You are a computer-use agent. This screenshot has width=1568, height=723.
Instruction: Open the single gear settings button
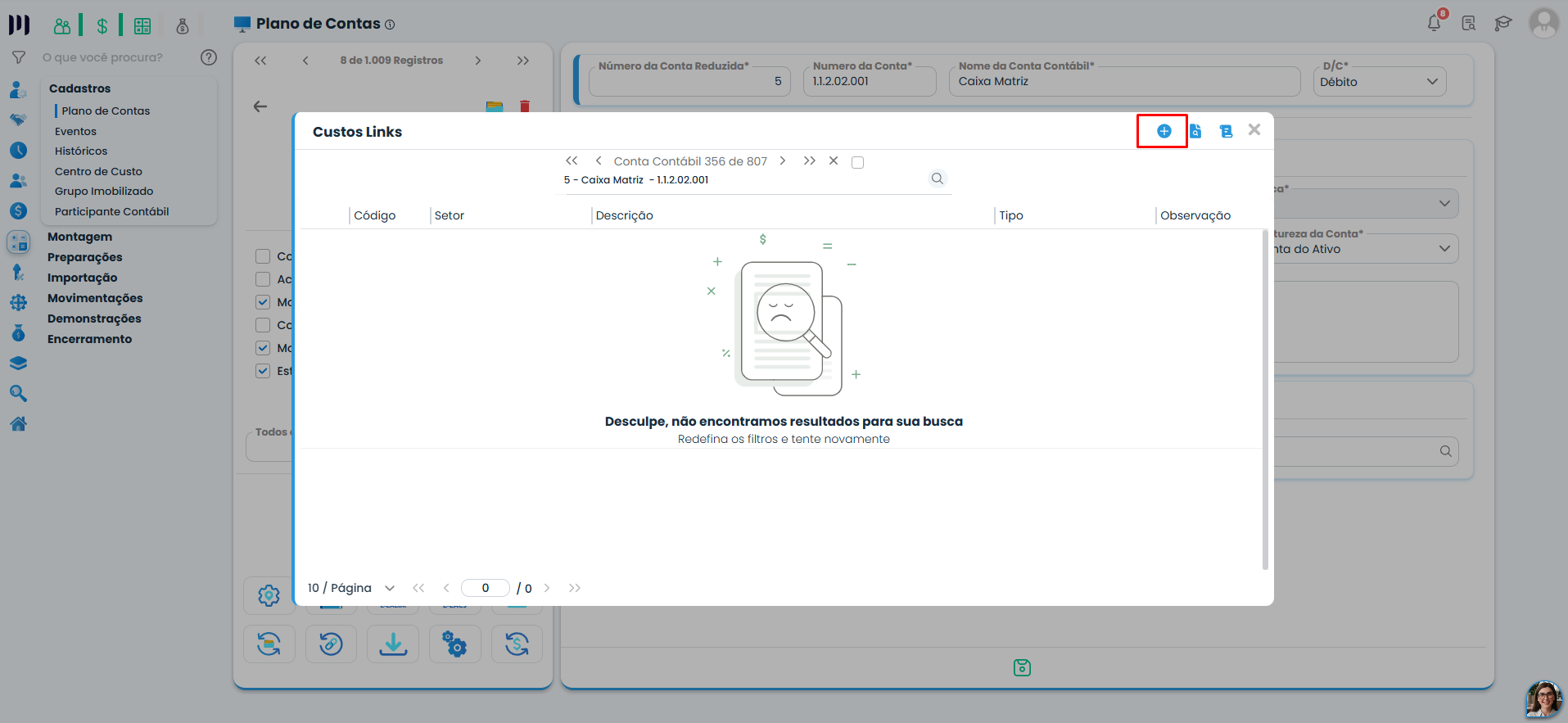(269, 595)
